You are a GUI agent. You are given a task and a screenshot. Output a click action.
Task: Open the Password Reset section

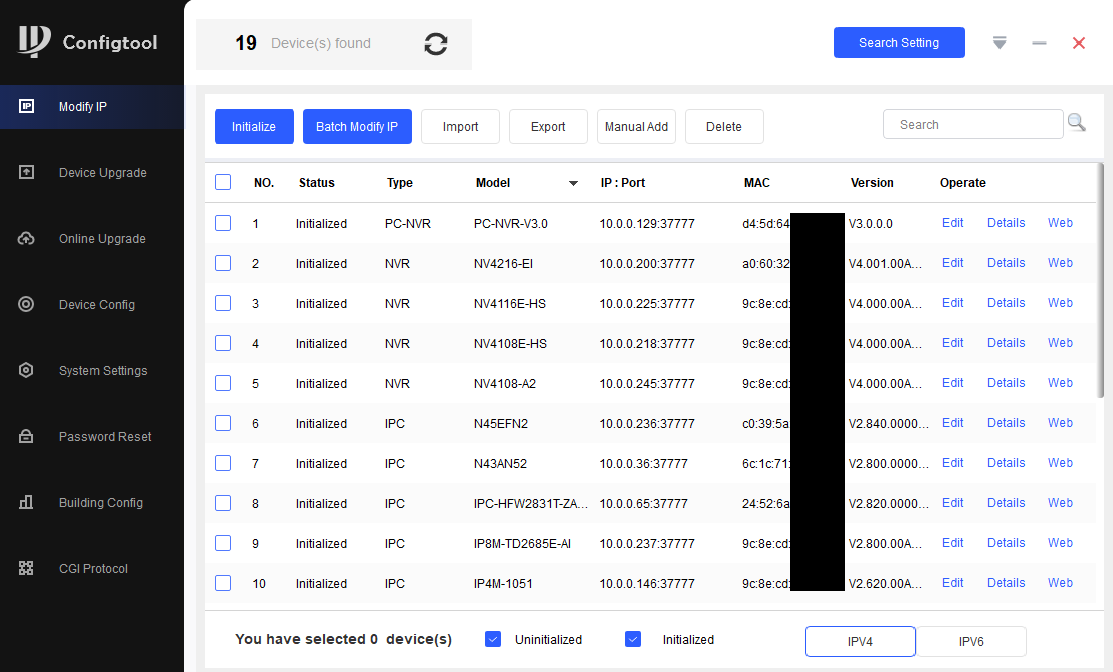tap(92, 436)
